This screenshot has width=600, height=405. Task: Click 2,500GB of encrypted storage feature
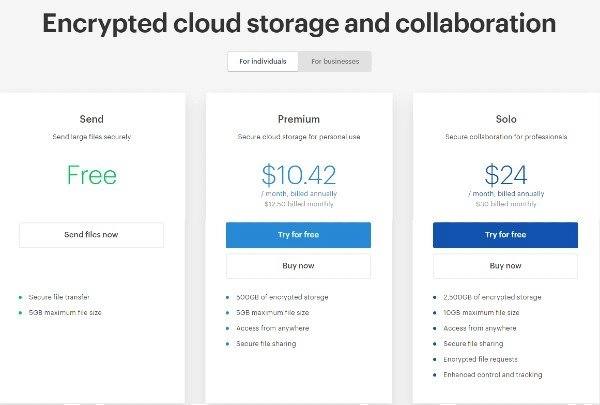point(492,297)
